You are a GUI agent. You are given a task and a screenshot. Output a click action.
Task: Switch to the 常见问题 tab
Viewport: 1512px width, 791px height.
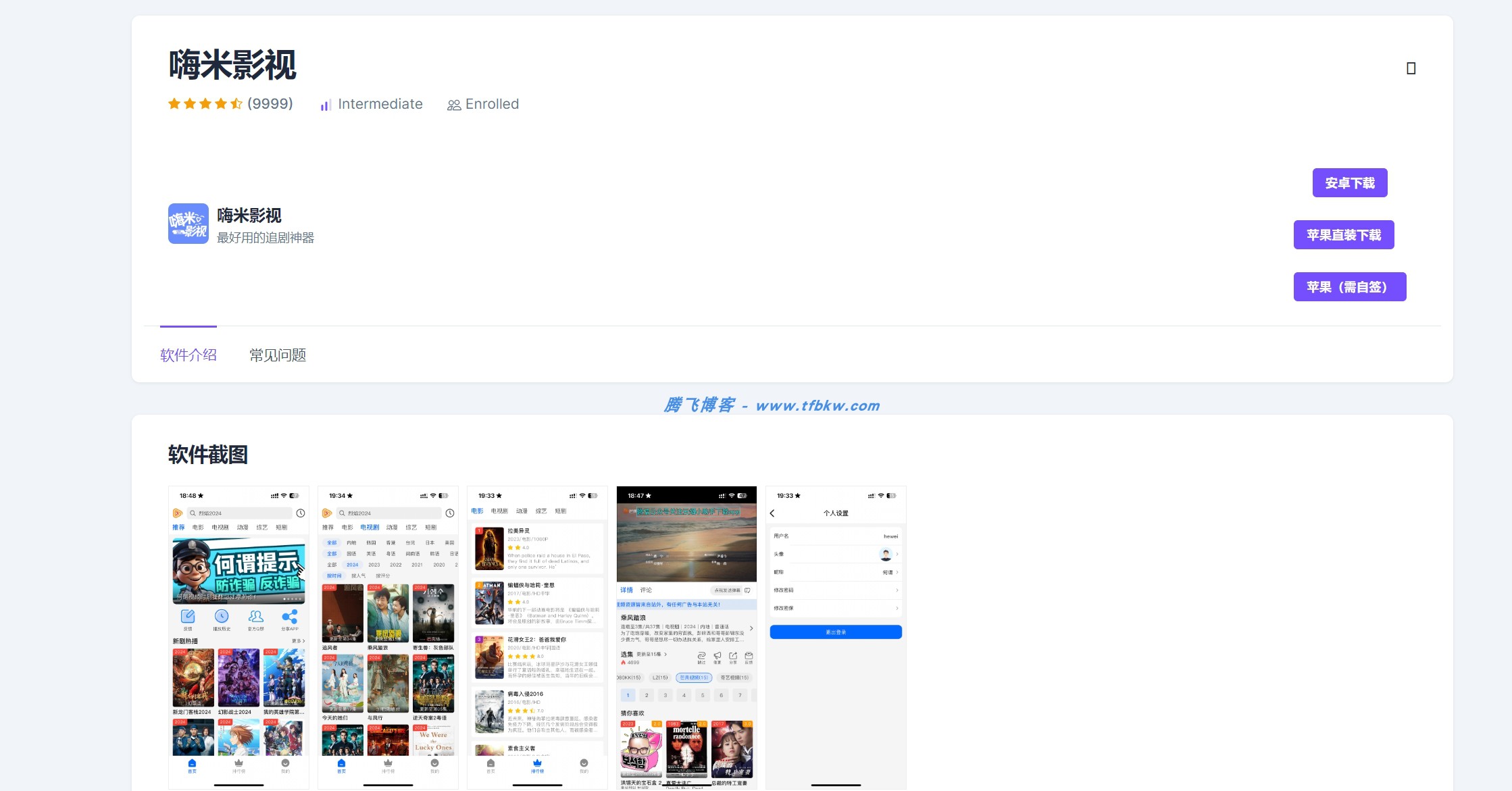(278, 355)
